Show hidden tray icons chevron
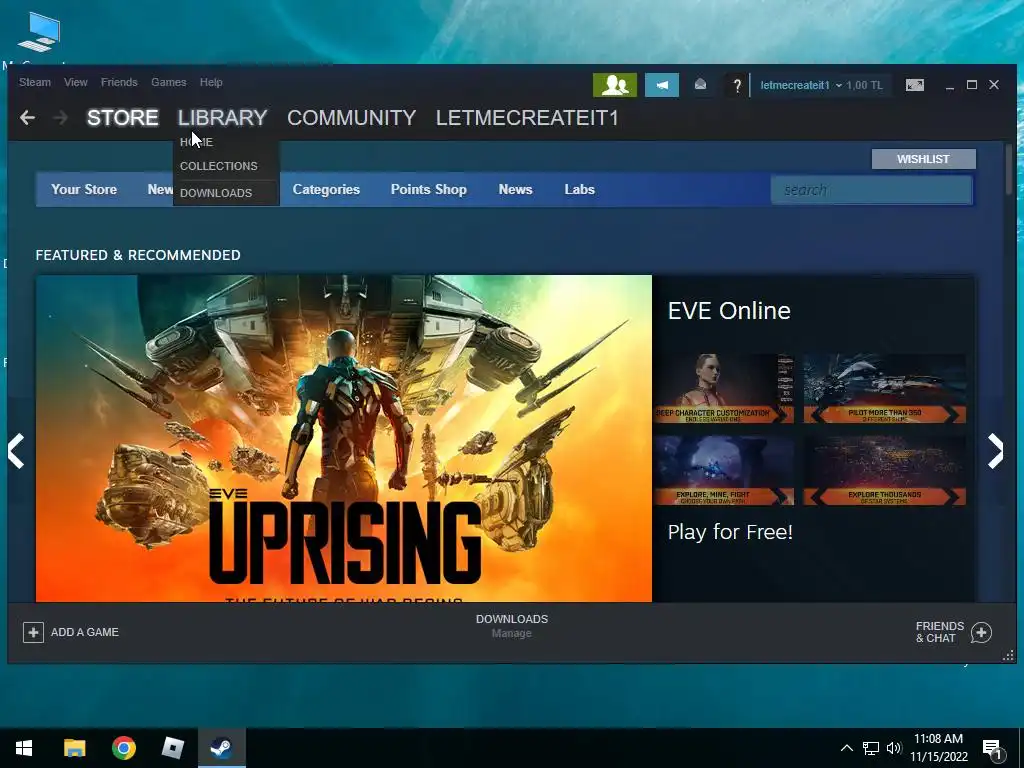 846,748
